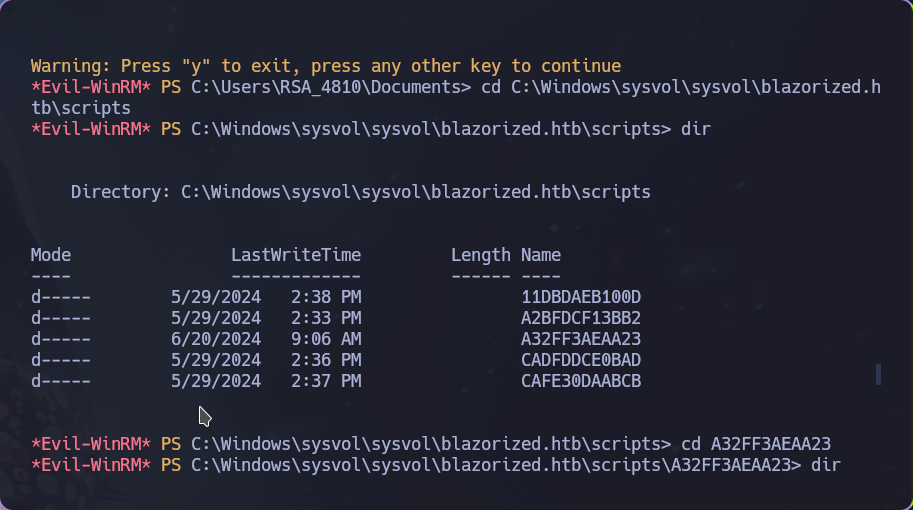Click the first red Evil-WinRM prompt label
The height and width of the screenshot is (510, 913).
90,87
